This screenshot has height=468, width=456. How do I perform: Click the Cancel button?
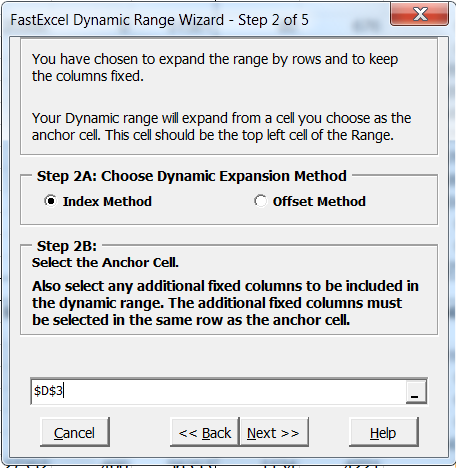click(75, 432)
